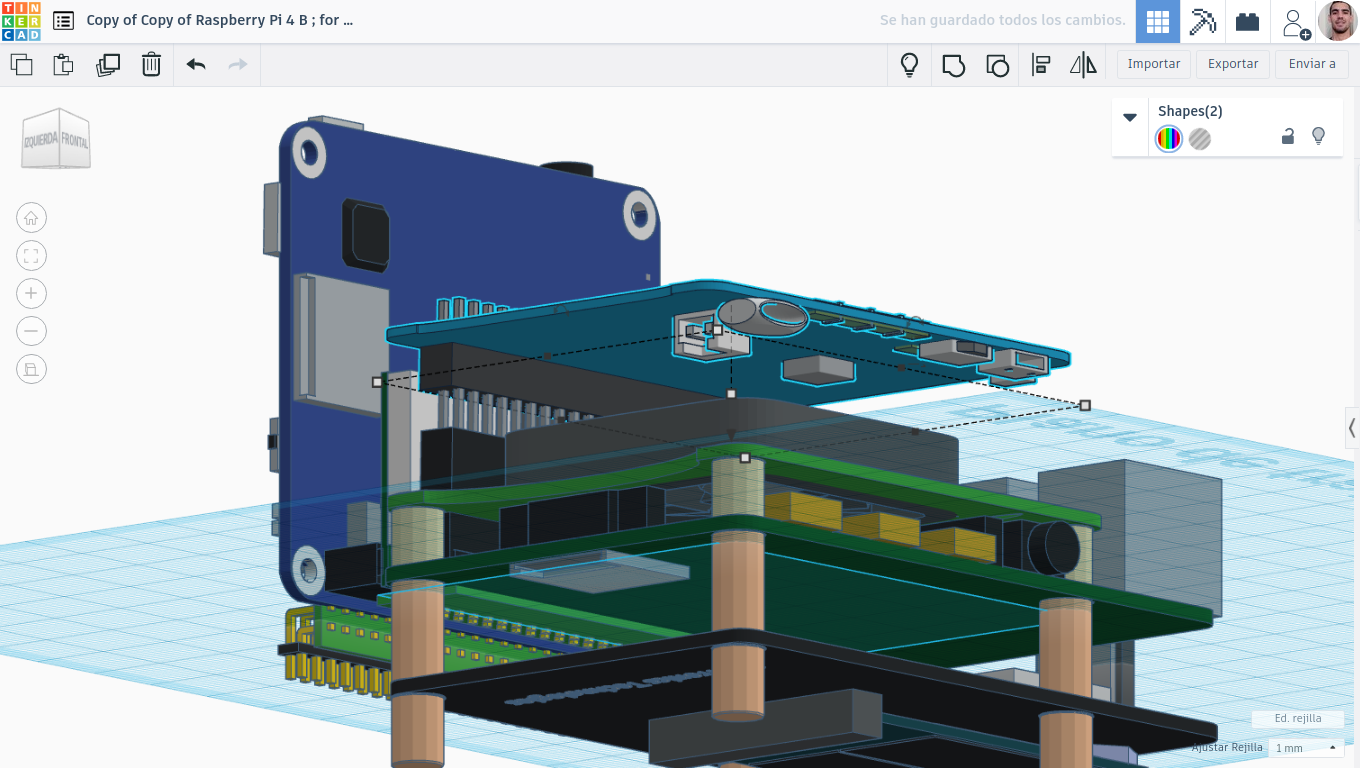Open Ed. rejilla grid editor
Screen dimensions: 1360x768
(x=1297, y=718)
